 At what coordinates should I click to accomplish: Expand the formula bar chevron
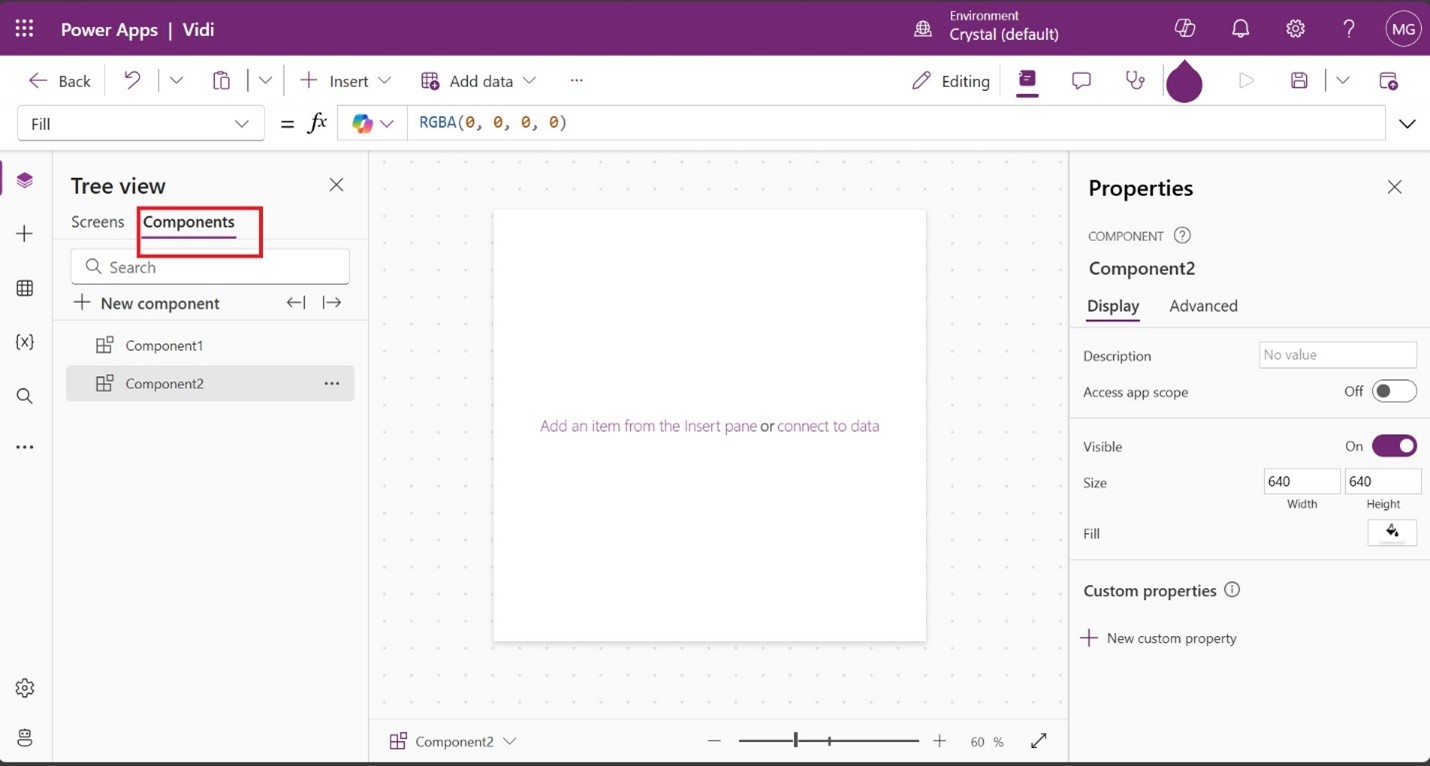click(1407, 124)
